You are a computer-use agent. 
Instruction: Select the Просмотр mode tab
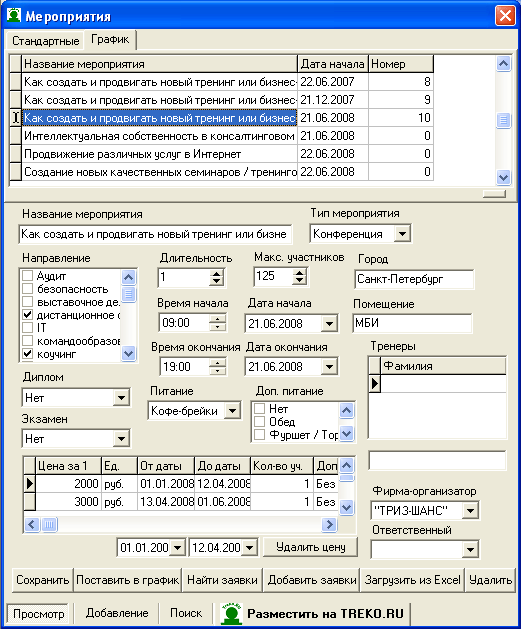coord(38,614)
